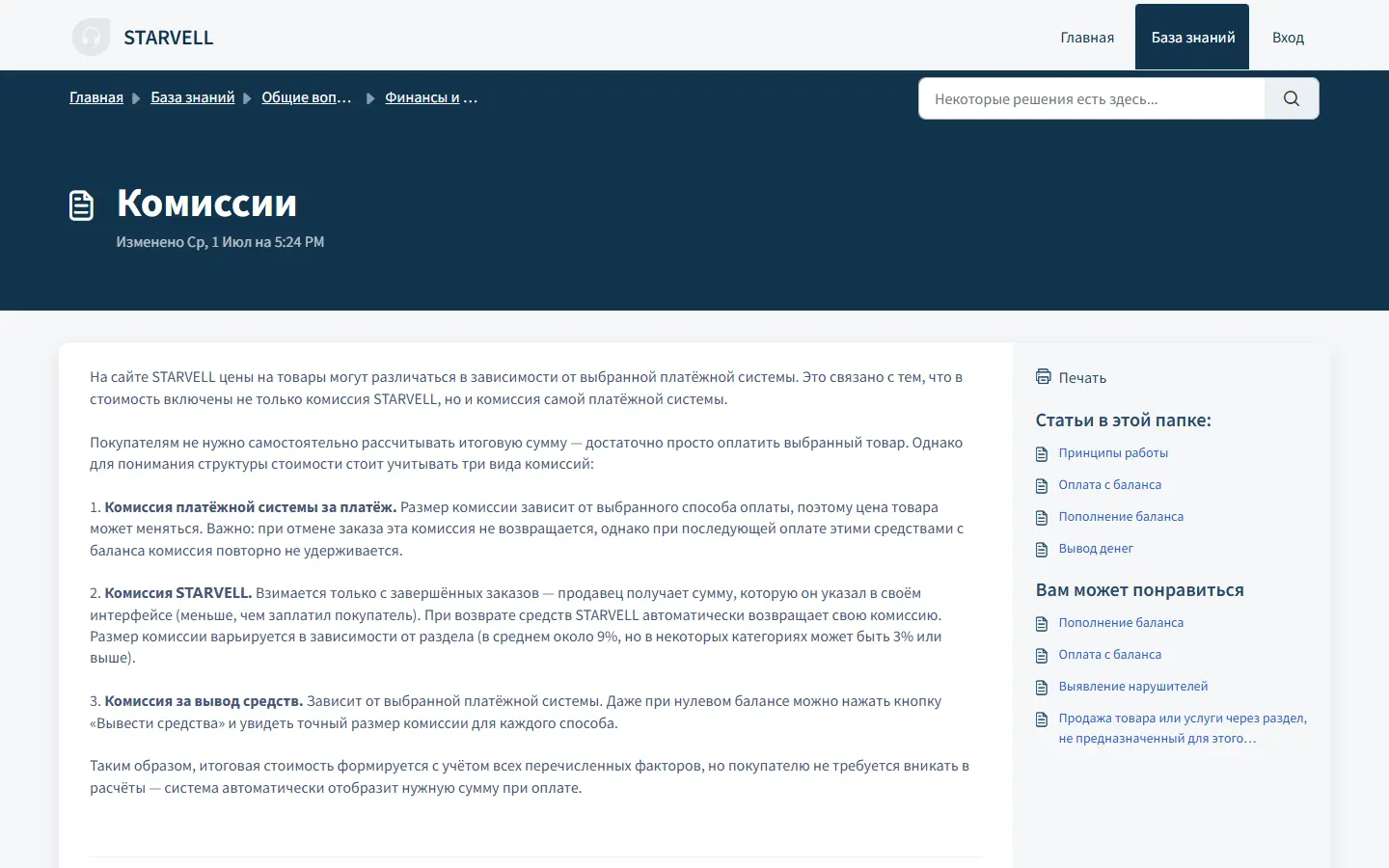Click the document icon next to Выявление нарушителей
Screen dimensions: 1389x868
coord(1042,687)
